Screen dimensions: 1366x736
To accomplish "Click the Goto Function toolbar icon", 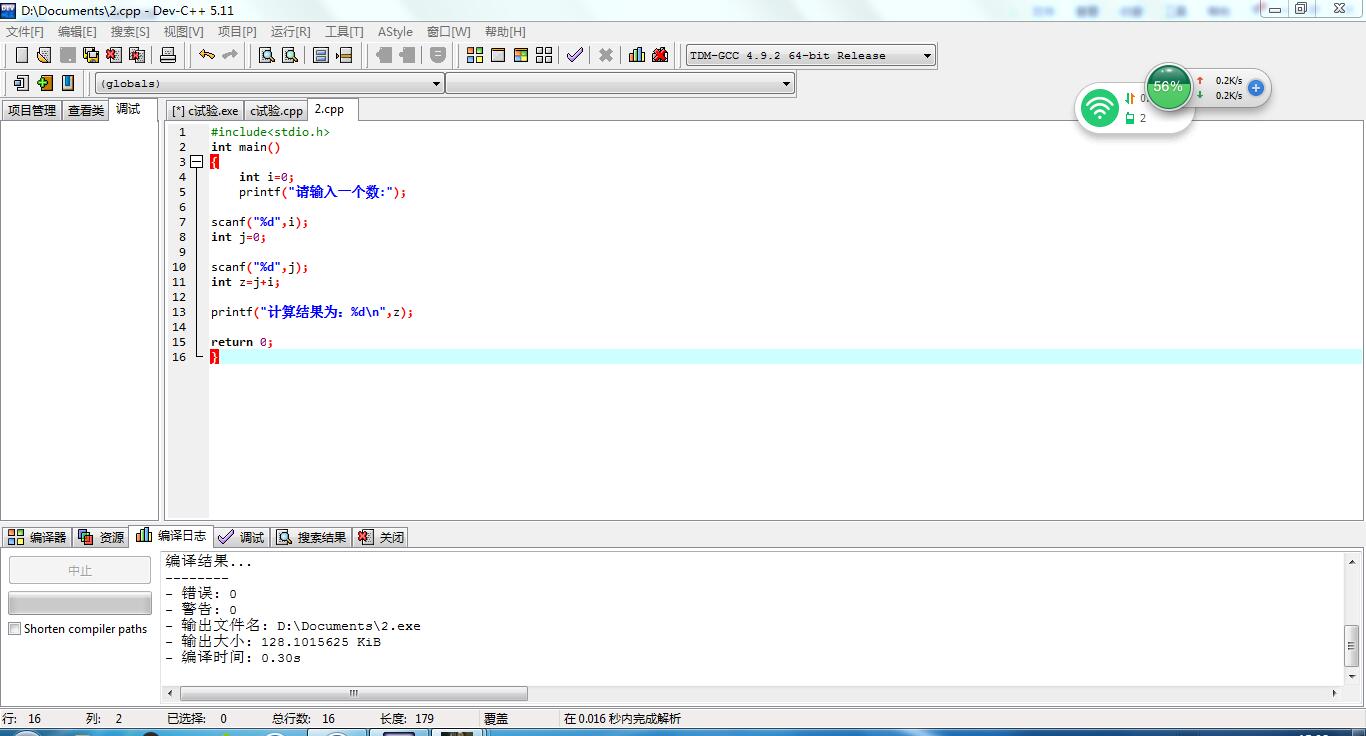I will (321, 55).
